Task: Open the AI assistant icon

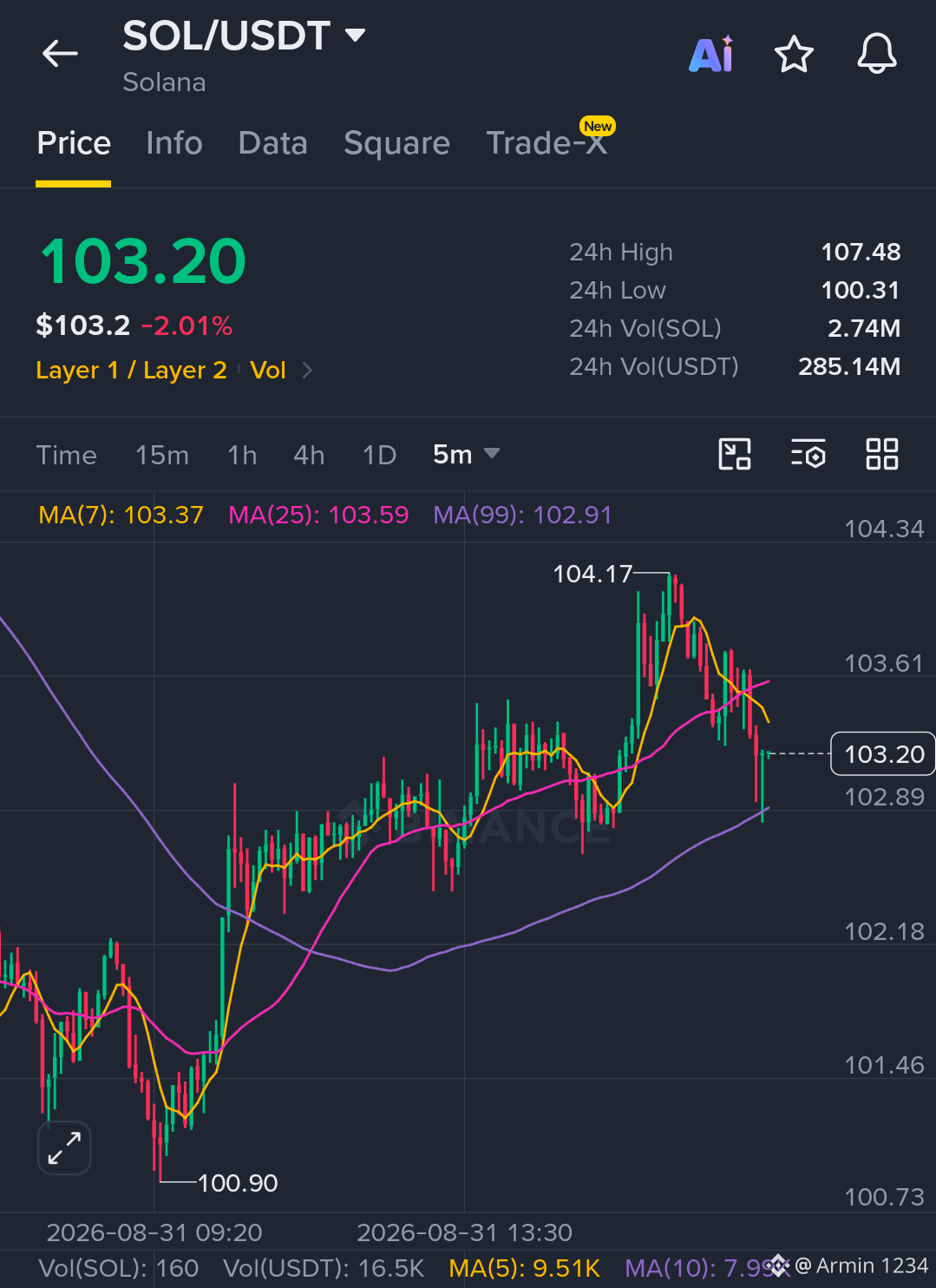Action: [x=711, y=55]
